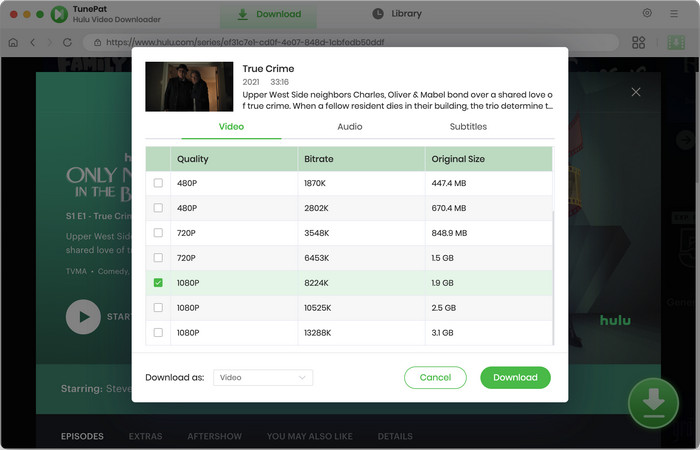
Task: Check the 480P 1870K quality row
Action: (158, 183)
